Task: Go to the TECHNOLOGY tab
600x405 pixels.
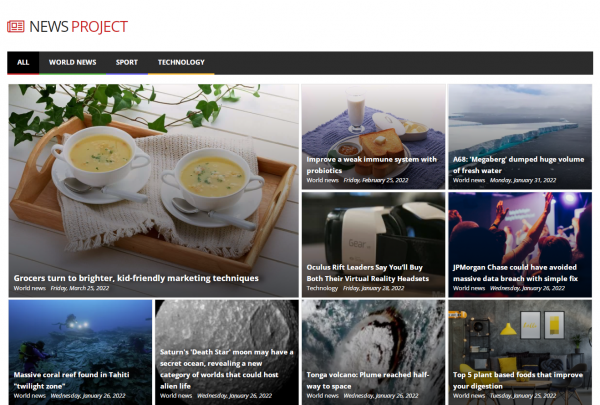Action: coord(181,62)
